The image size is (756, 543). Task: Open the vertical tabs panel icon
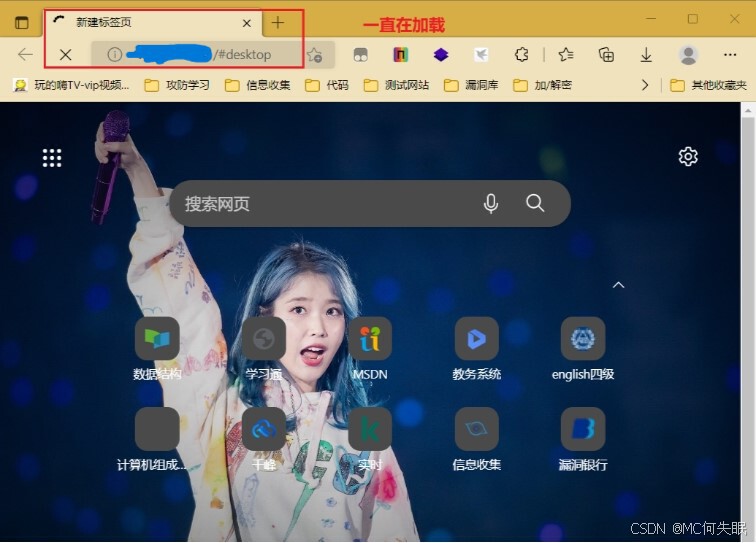tap(21, 23)
